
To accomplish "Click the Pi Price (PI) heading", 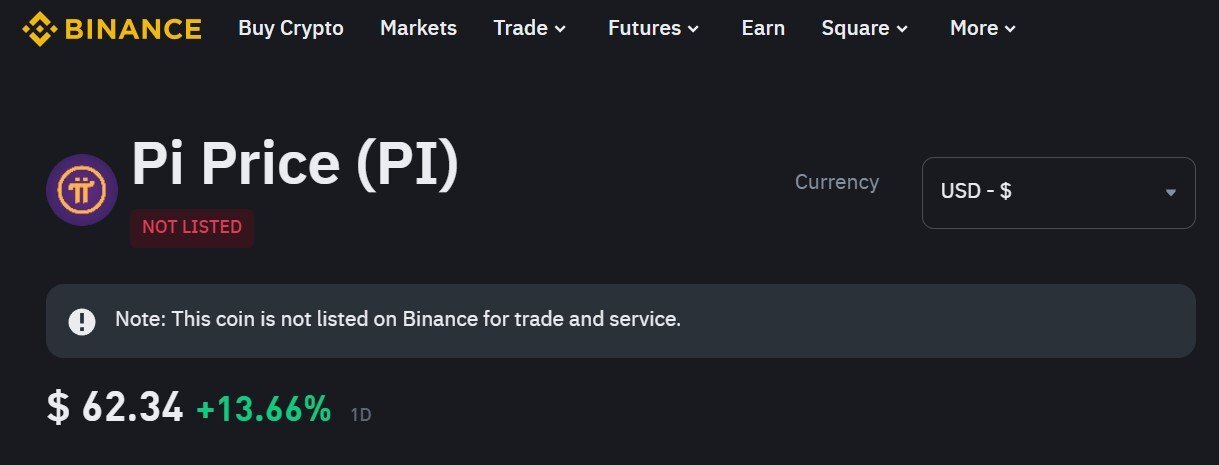I will click(296, 165).
